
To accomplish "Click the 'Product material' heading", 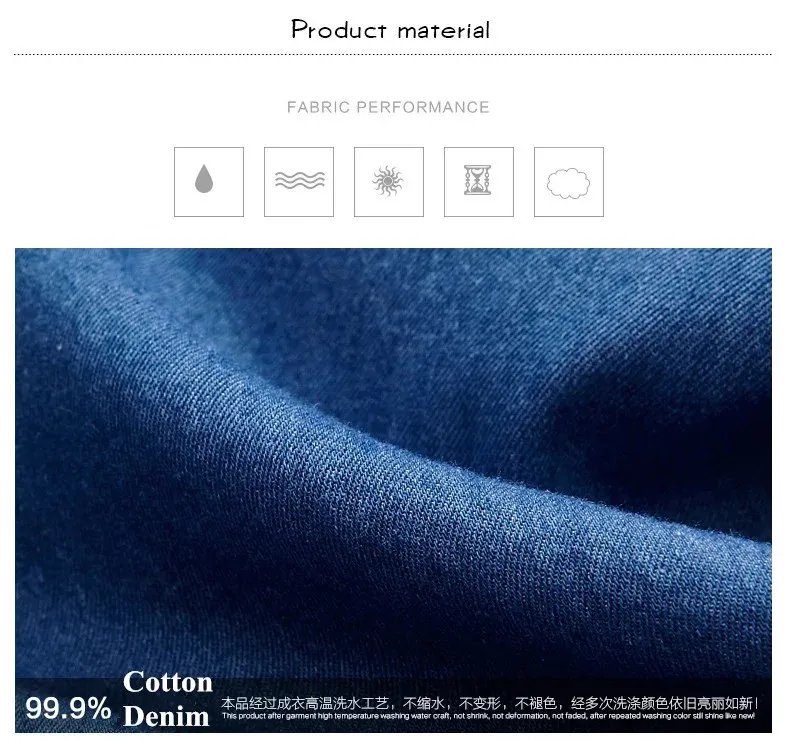I will point(390,30).
